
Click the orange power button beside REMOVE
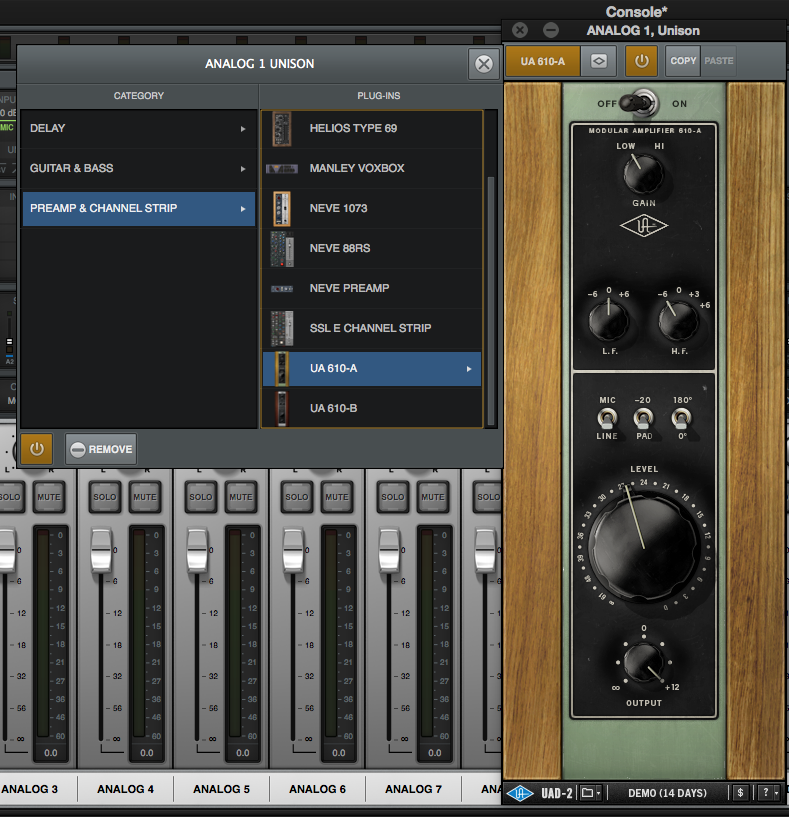(x=36, y=449)
